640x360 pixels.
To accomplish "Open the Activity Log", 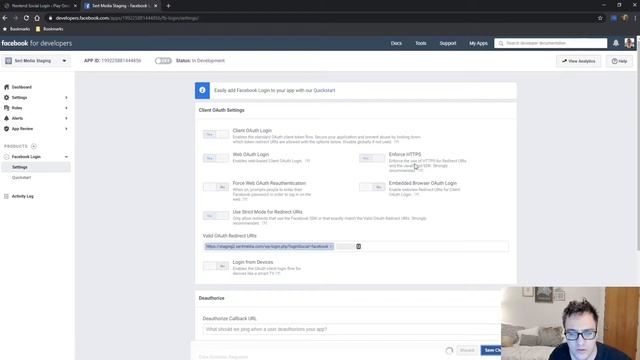I will (x=22, y=196).
